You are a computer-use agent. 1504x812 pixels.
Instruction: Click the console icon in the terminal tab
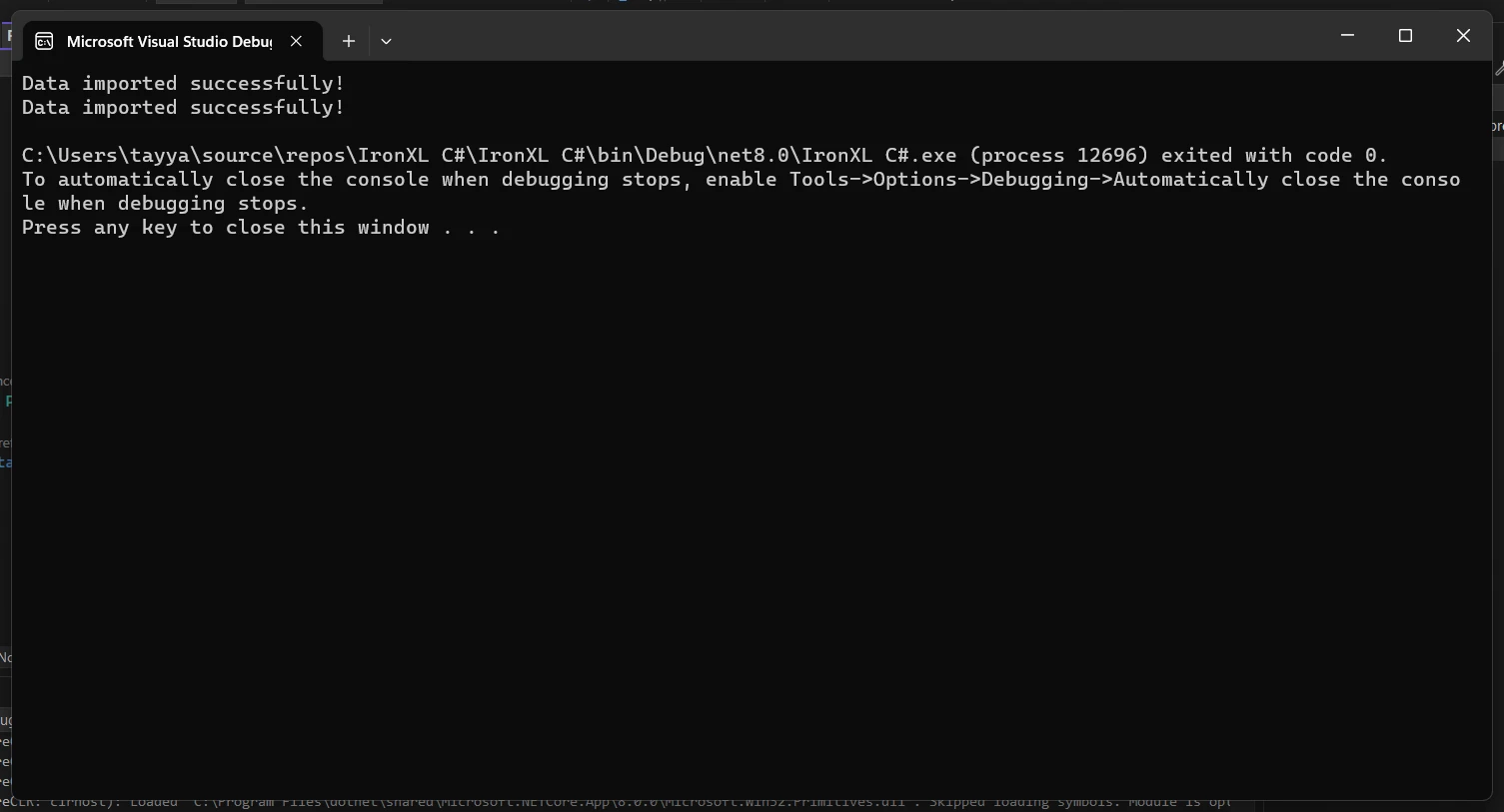tap(44, 41)
